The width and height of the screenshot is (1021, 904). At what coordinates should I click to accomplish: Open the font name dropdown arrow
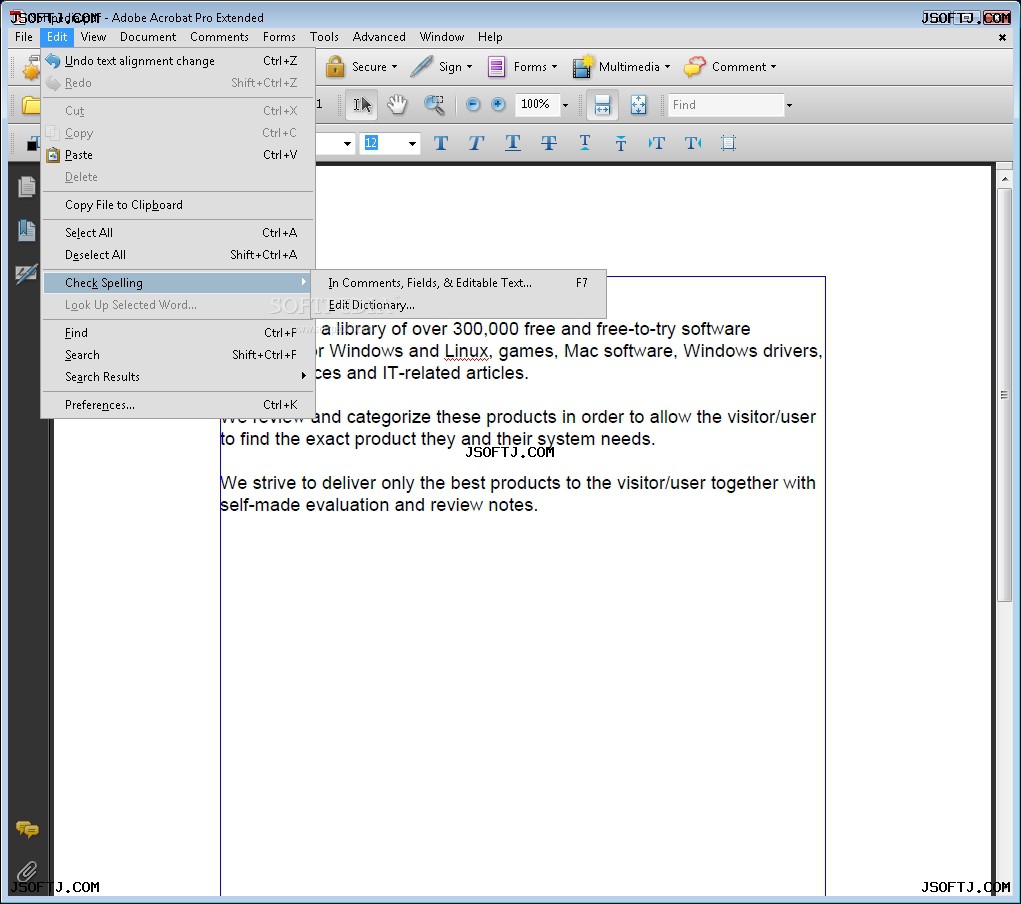[x=347, y=143]
